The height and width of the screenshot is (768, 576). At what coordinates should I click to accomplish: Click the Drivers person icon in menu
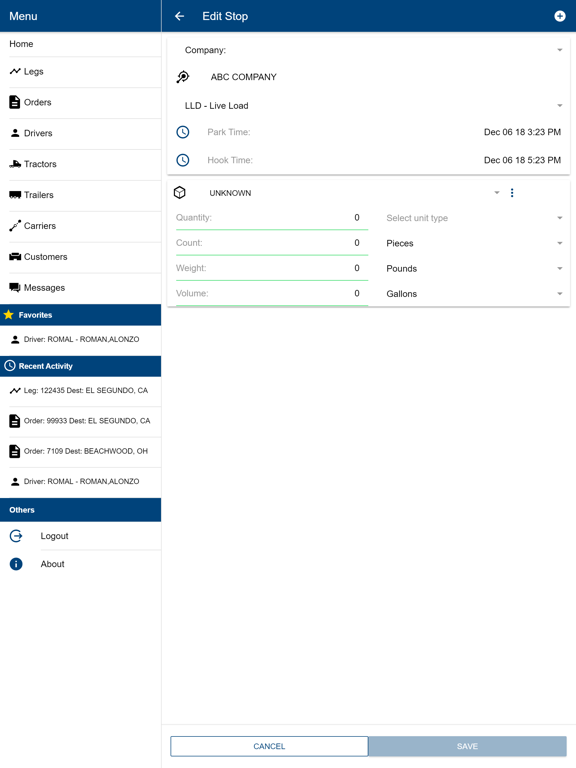(x=15, y=133)
